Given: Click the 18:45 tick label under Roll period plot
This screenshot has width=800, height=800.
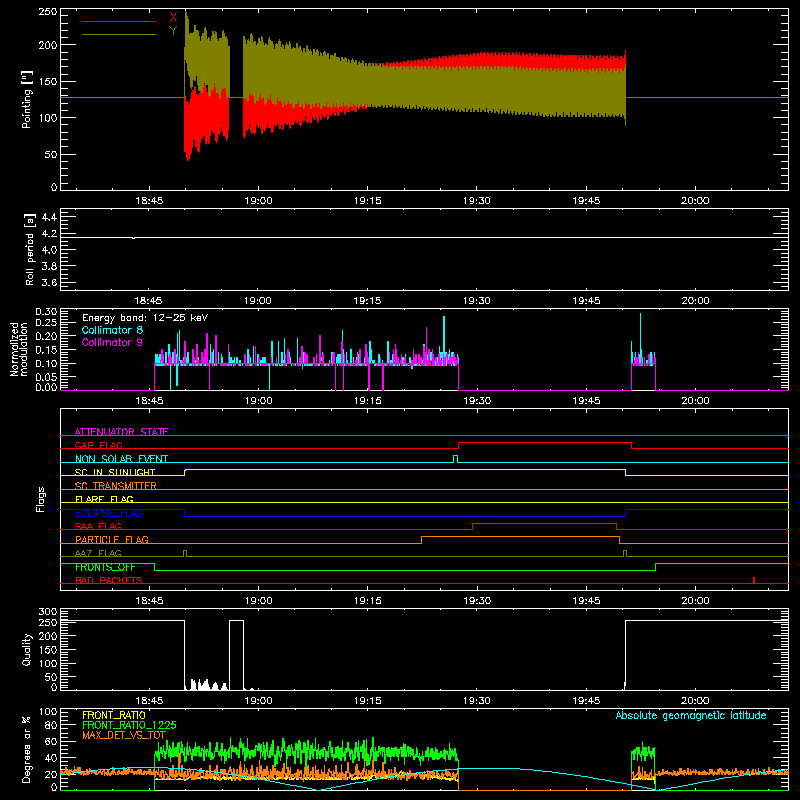Looking at the screenshot, I should coord(148,301).
